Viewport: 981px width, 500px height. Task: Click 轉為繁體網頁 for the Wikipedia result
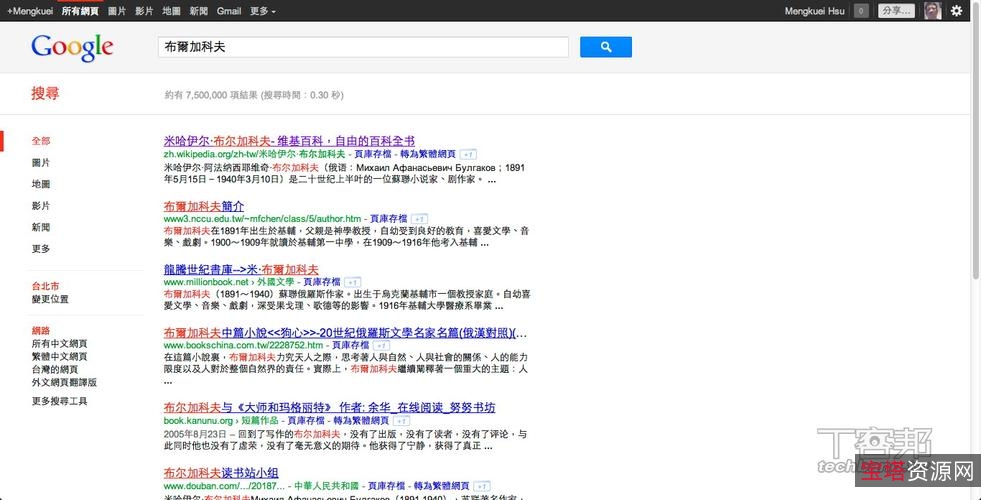pyautogui.click(x=429, y=155)
